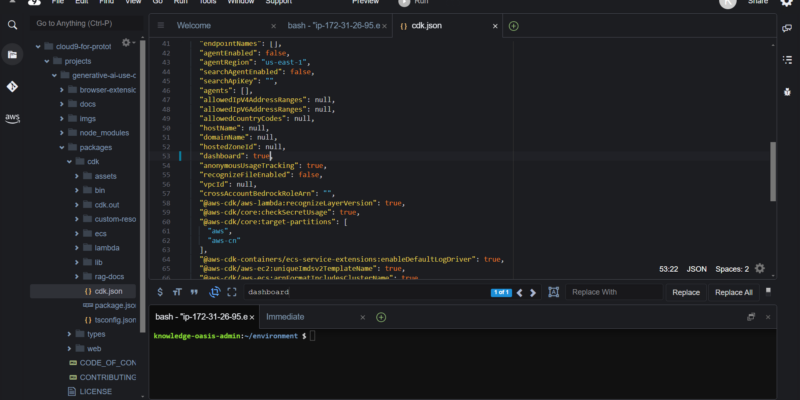This screenshot has width=800, height=400.
Task: Open package.json in the file tree
Action: tap(114, 305)
